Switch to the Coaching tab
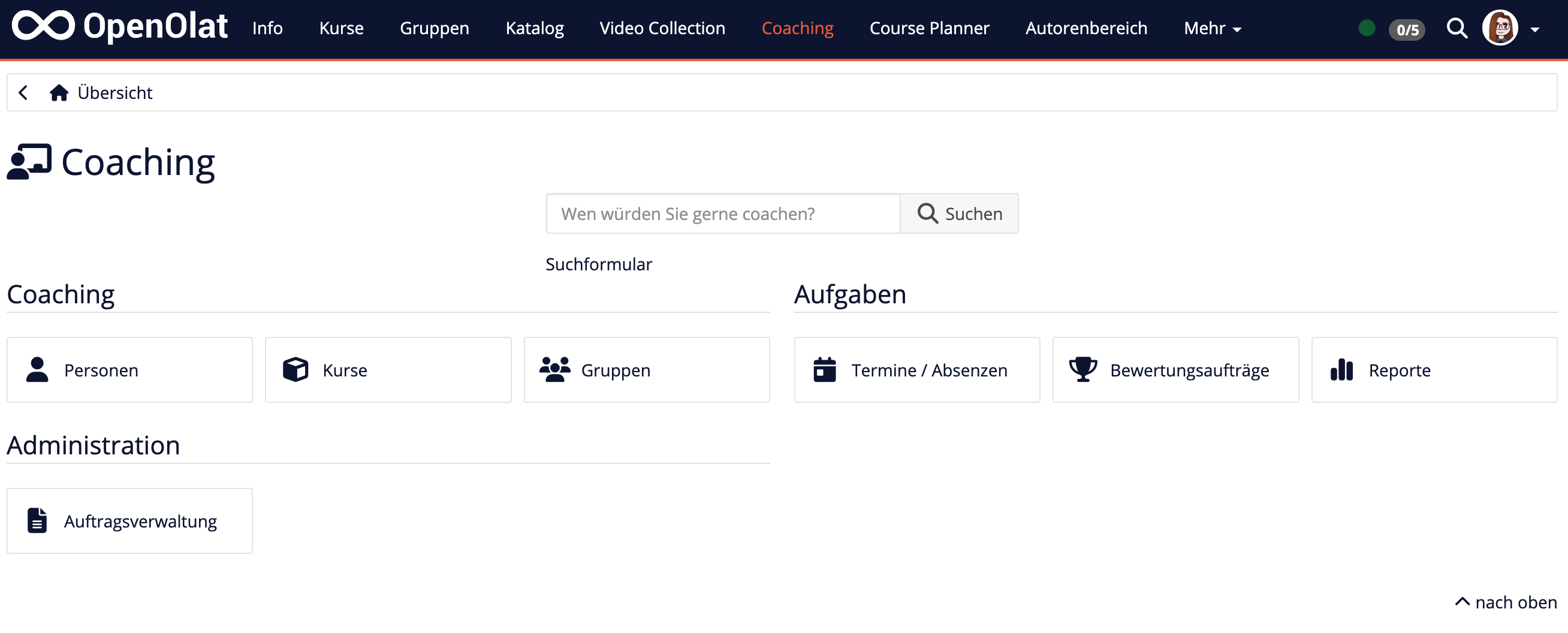Viewport: 1568px width, 633px height. coord(797,28)
